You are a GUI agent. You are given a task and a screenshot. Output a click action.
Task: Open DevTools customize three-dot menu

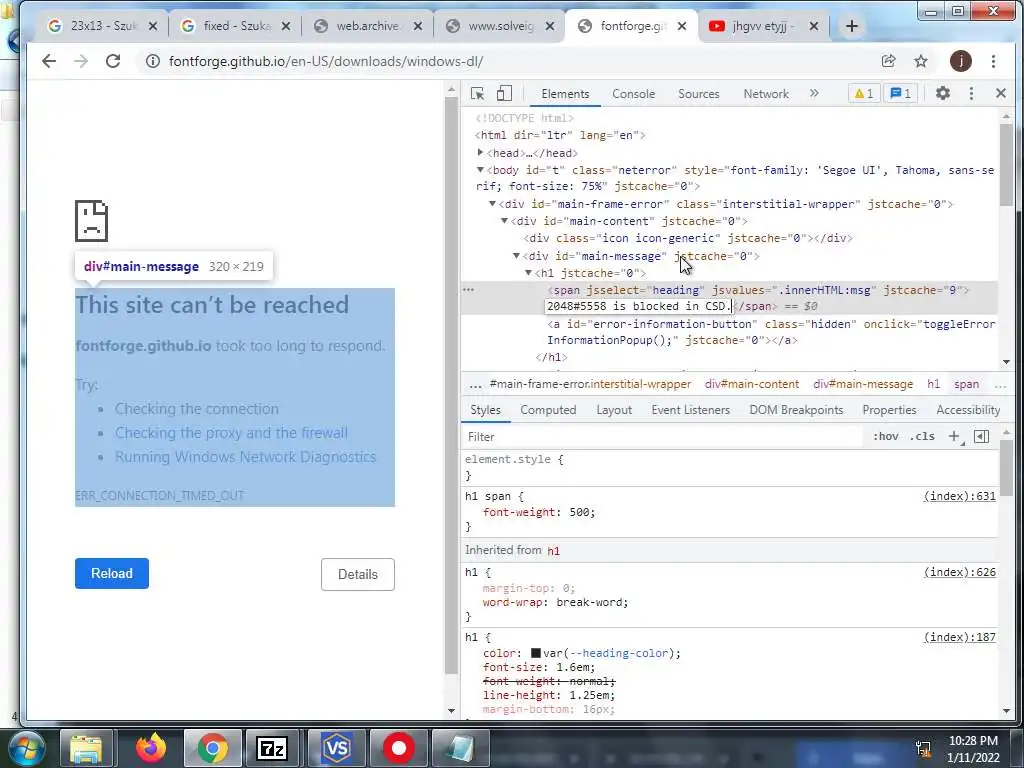click(971, 93)
